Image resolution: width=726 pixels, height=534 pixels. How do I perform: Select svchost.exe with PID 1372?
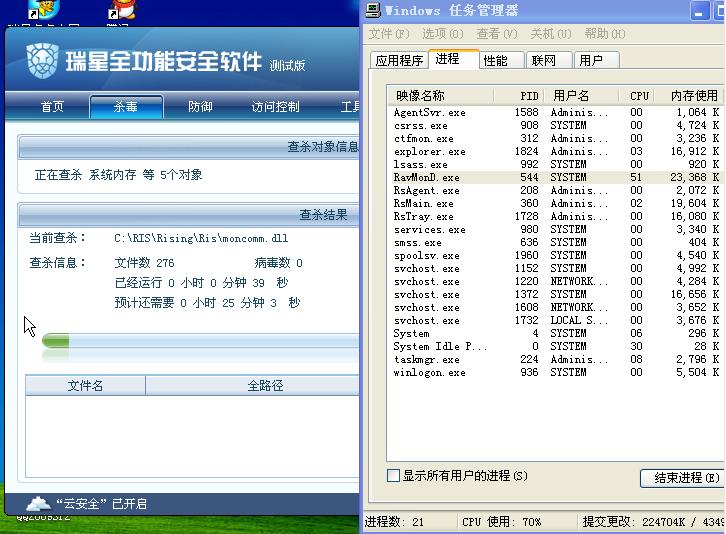556,294
